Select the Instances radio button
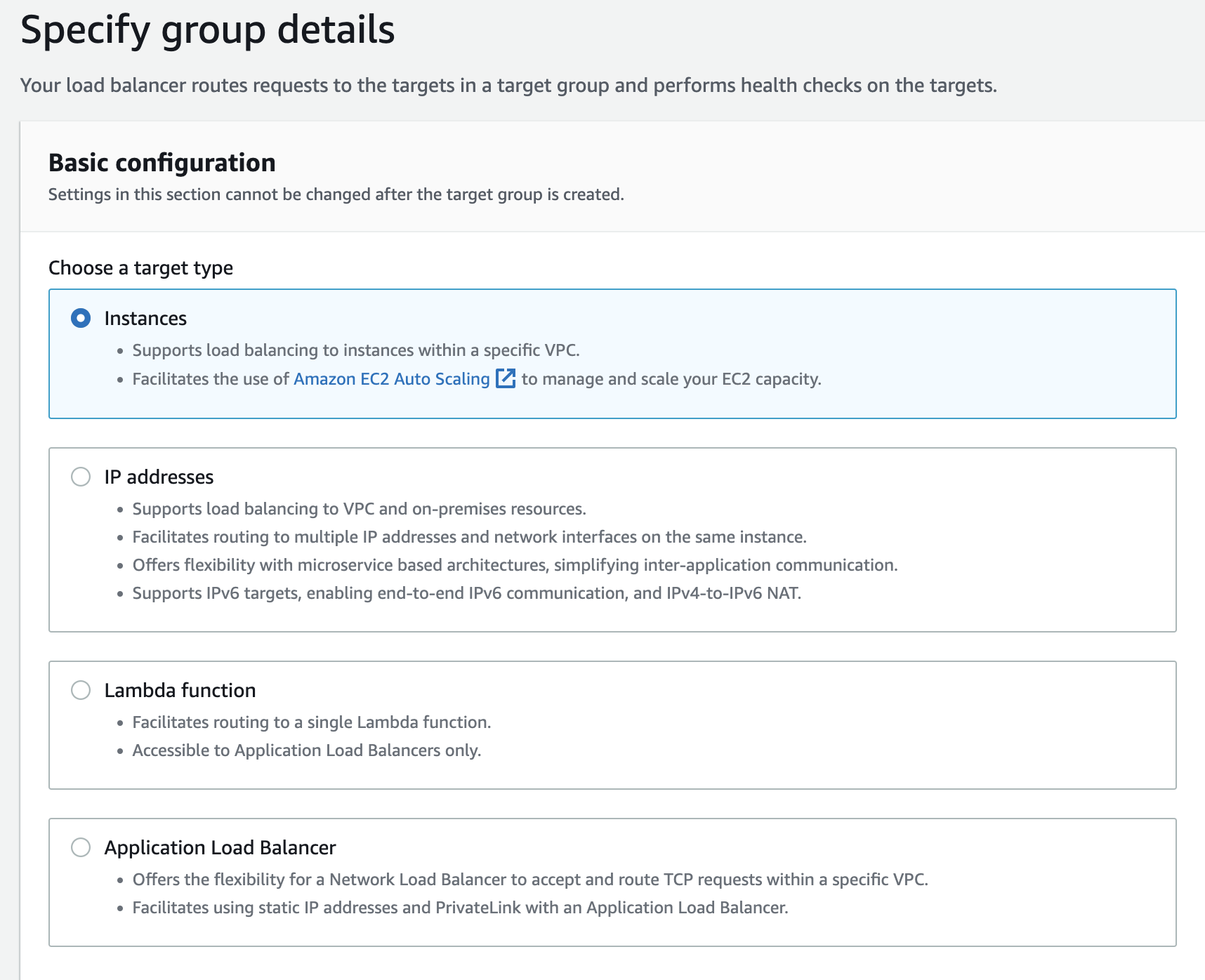1205x980 pixels. point(81,318)
